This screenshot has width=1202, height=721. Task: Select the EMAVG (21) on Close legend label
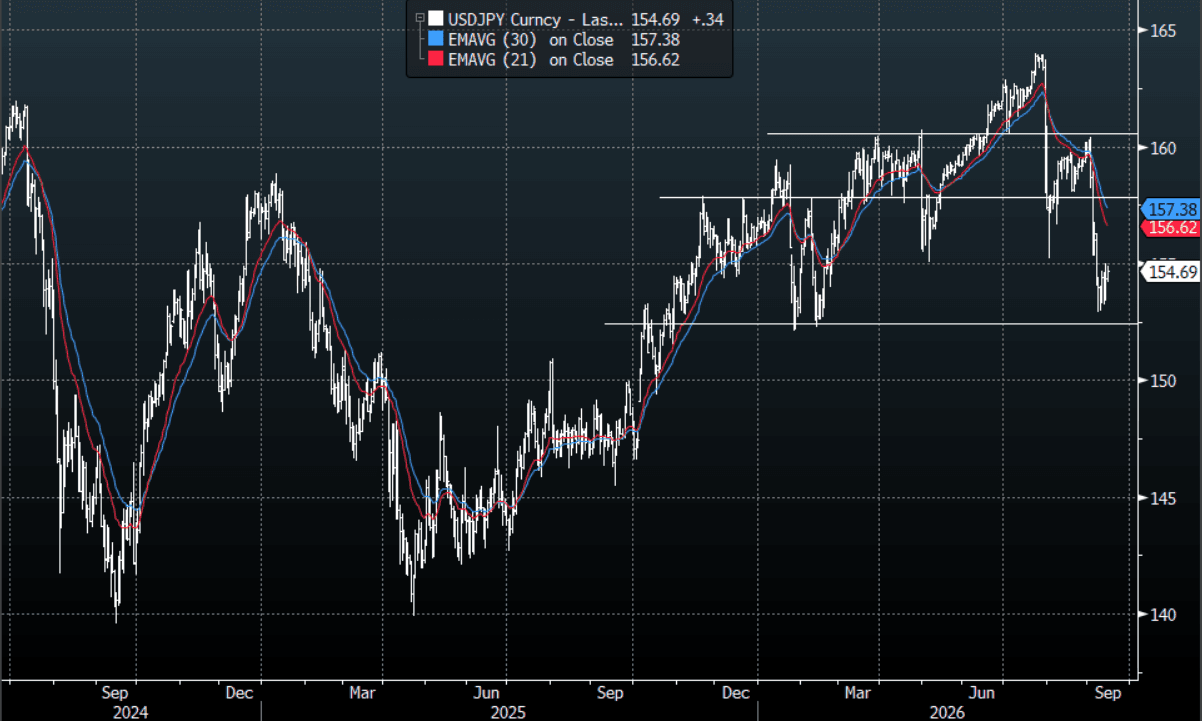531,60
